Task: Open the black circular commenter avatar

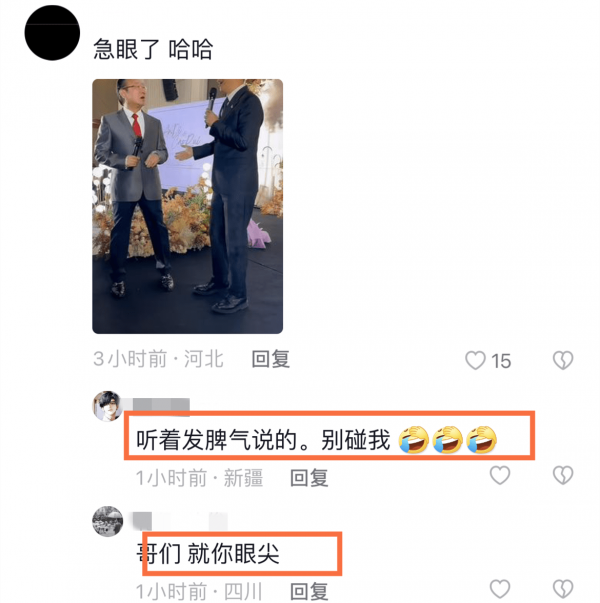Action: pyautogui.click(x=52, y=33)
